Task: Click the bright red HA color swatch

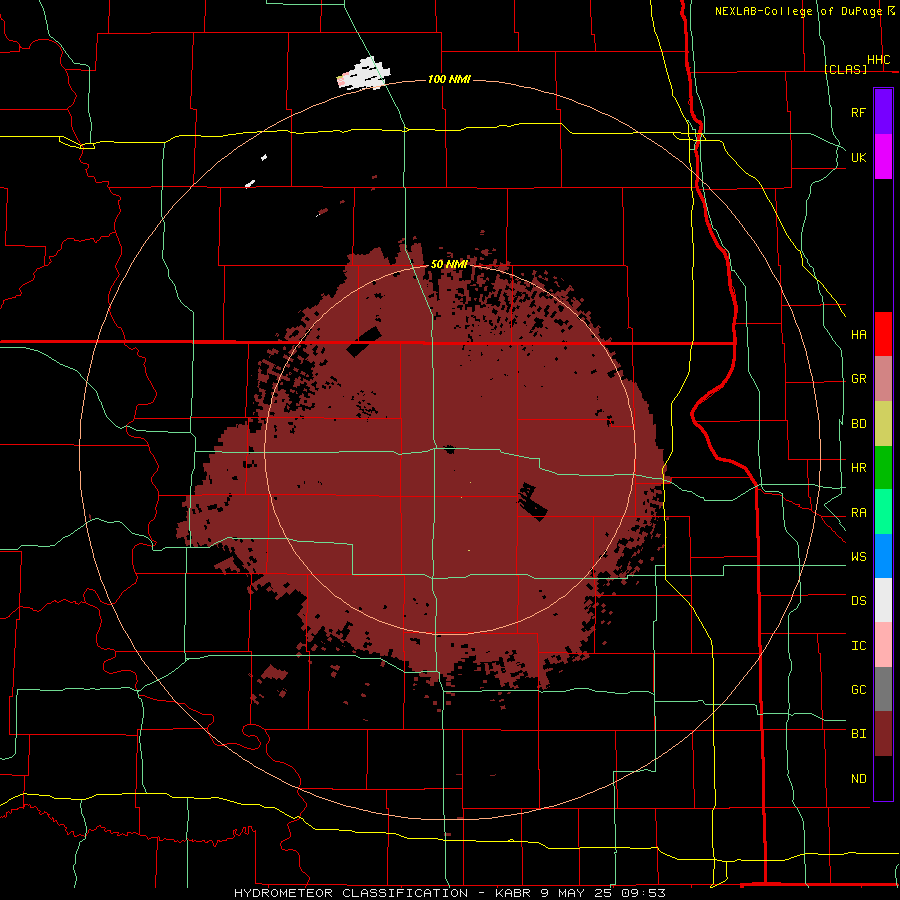Action: point(883,334)
